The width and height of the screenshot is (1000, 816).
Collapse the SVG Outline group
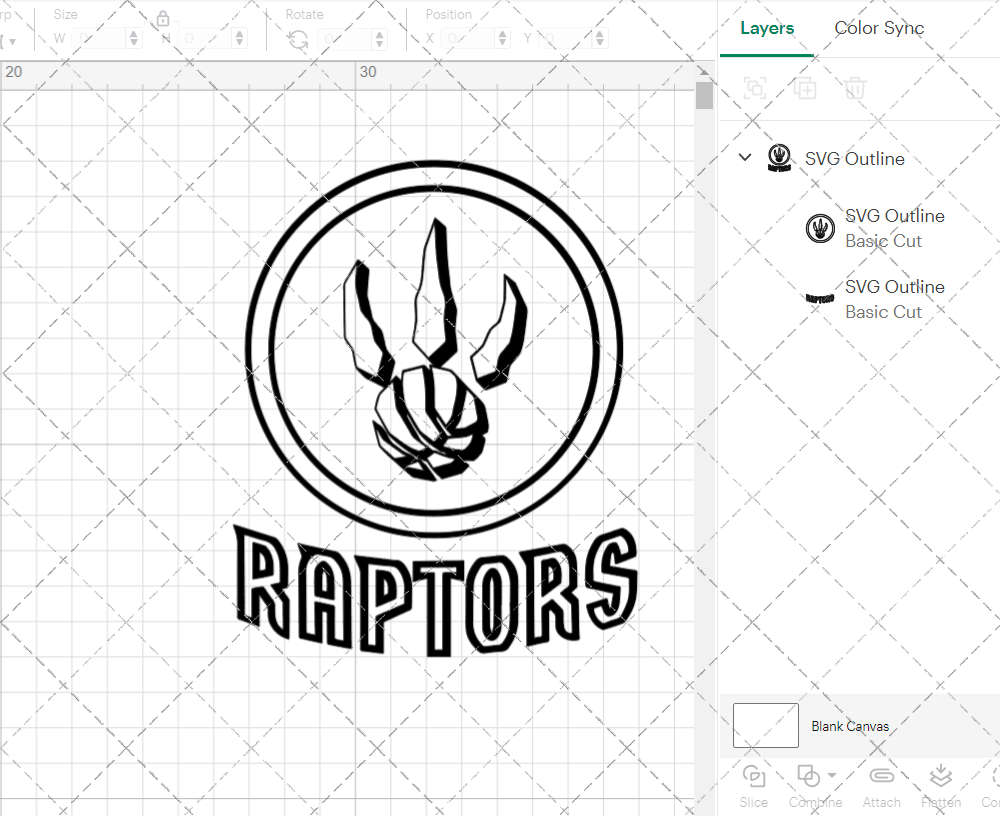pos(744,158)
